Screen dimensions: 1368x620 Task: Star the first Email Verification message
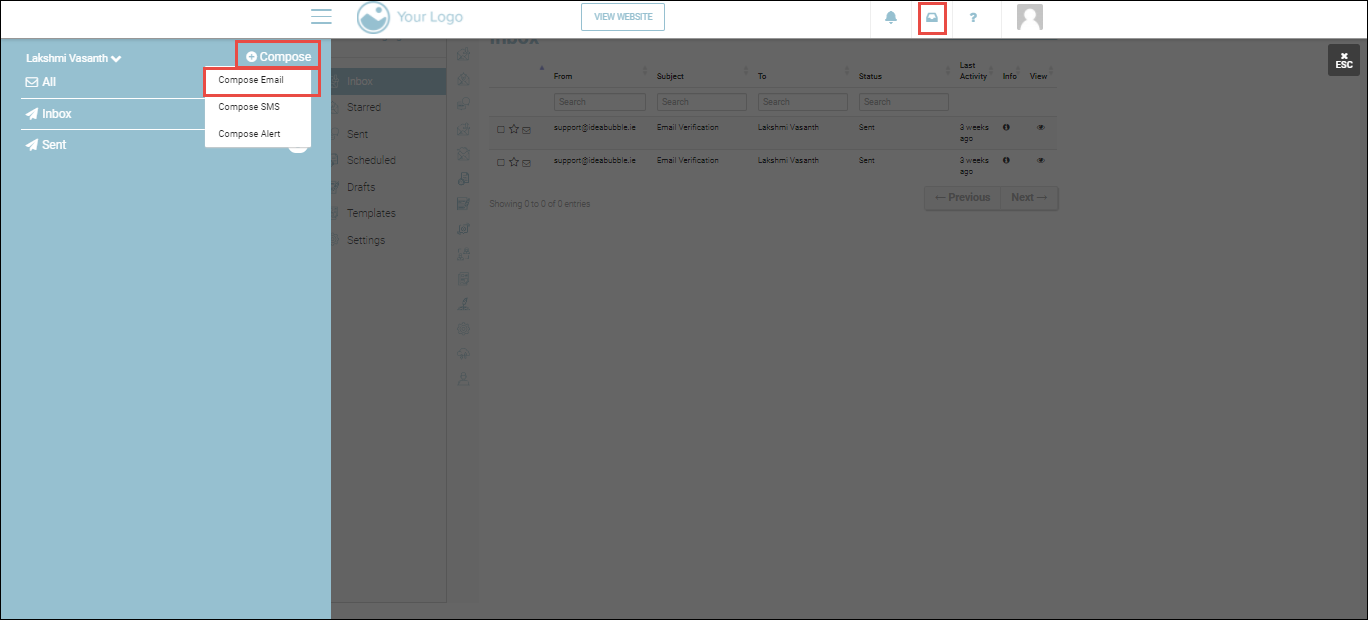(514, 129)
